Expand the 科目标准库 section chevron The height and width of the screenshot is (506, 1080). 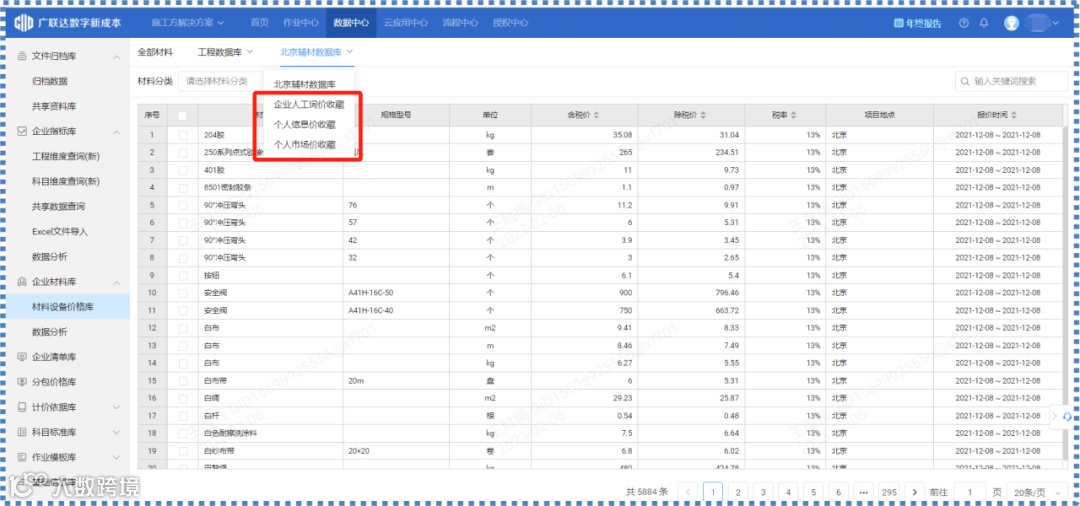pos(116,432)
